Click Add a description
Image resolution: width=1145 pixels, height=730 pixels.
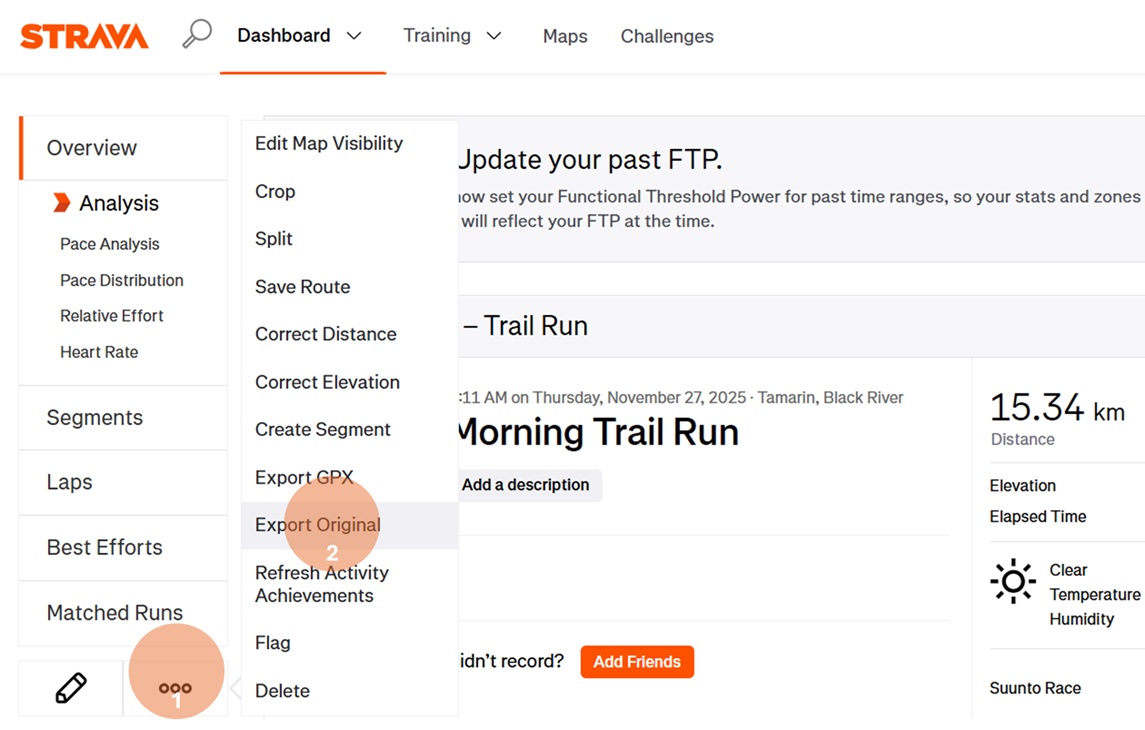tap(527, 484)
